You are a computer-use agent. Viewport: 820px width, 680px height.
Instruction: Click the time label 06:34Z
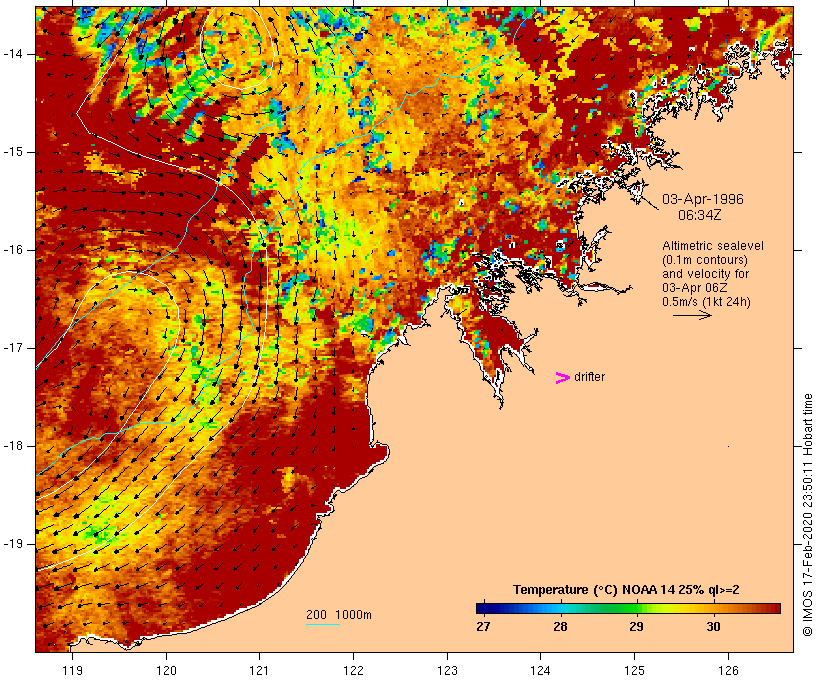(700, 215)
